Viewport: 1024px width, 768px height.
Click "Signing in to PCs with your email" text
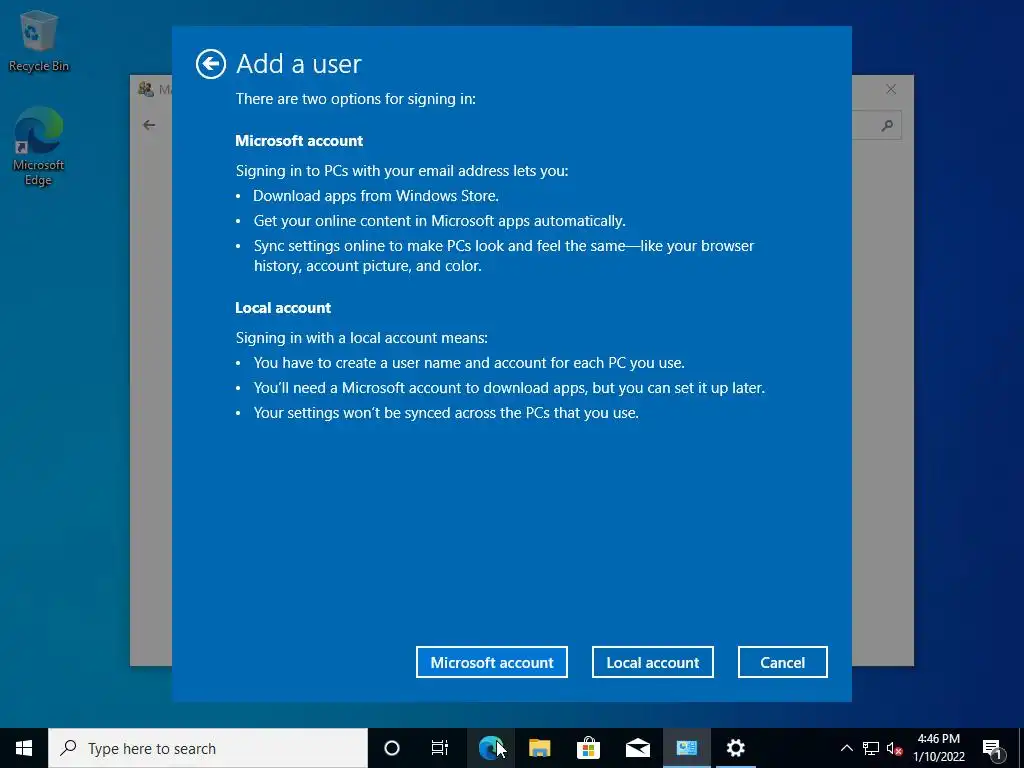(402, 171)
